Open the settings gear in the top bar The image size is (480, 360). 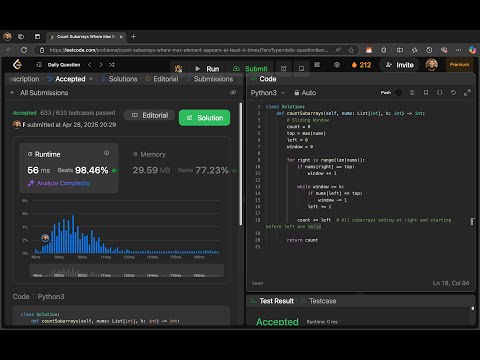[x=337, y=65]
